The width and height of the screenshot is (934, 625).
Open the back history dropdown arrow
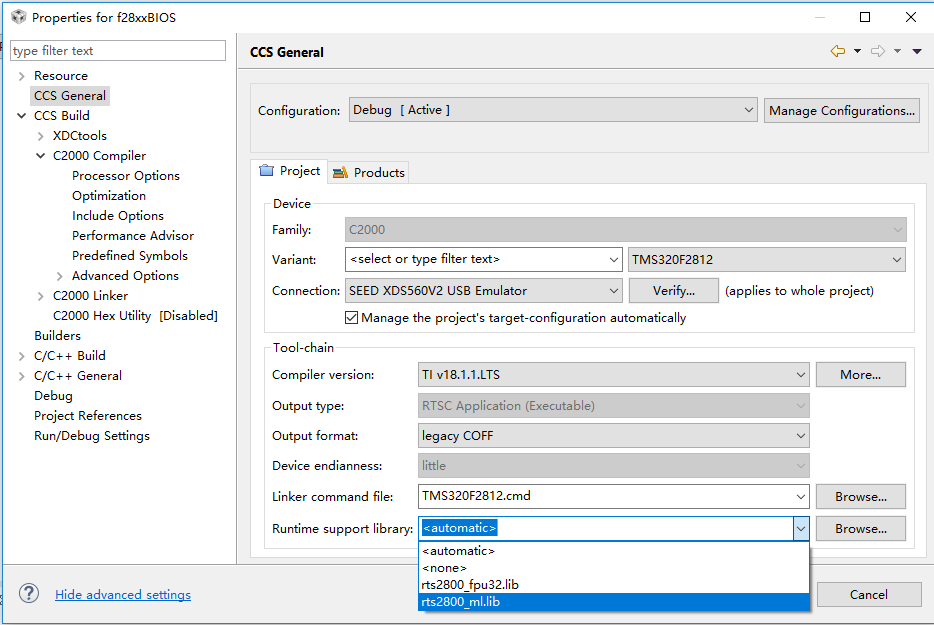[x=857, y=51]
